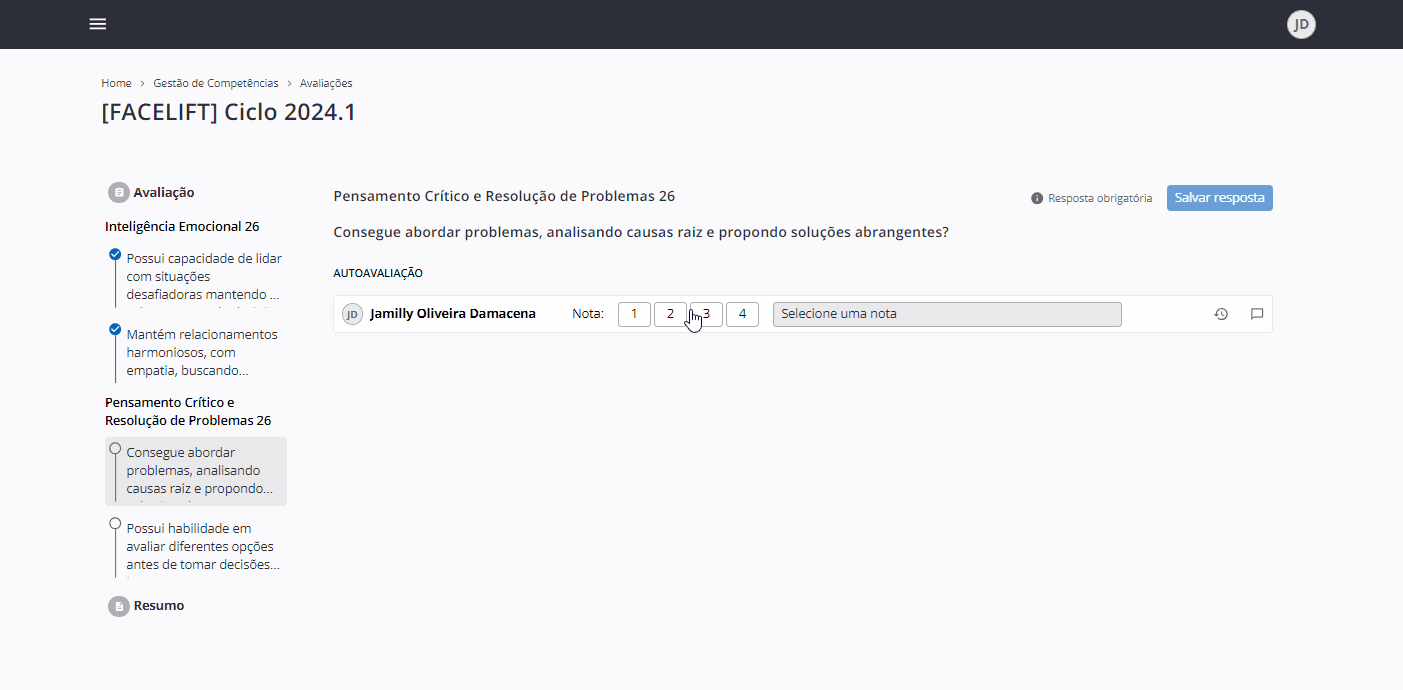1403x690 pixels.
Task: Navigate to Gestão de Competências breadcrumb
Action: [x=216, y=83]
